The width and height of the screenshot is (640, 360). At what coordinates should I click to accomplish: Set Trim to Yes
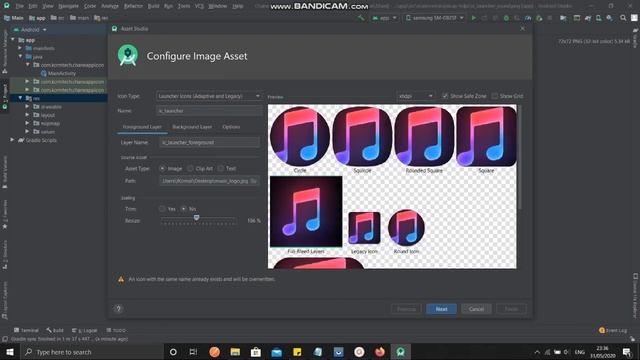coord(162,209)
